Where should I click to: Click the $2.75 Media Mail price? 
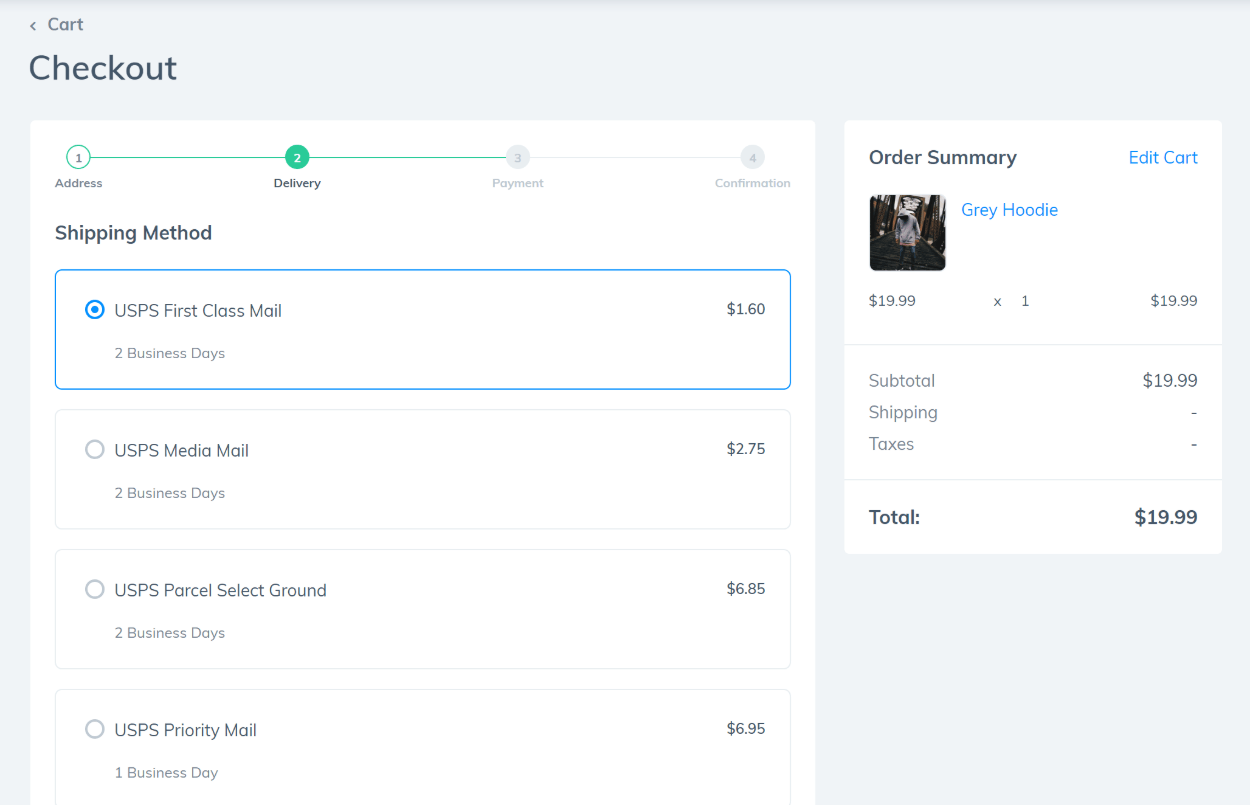pos(746,449)
